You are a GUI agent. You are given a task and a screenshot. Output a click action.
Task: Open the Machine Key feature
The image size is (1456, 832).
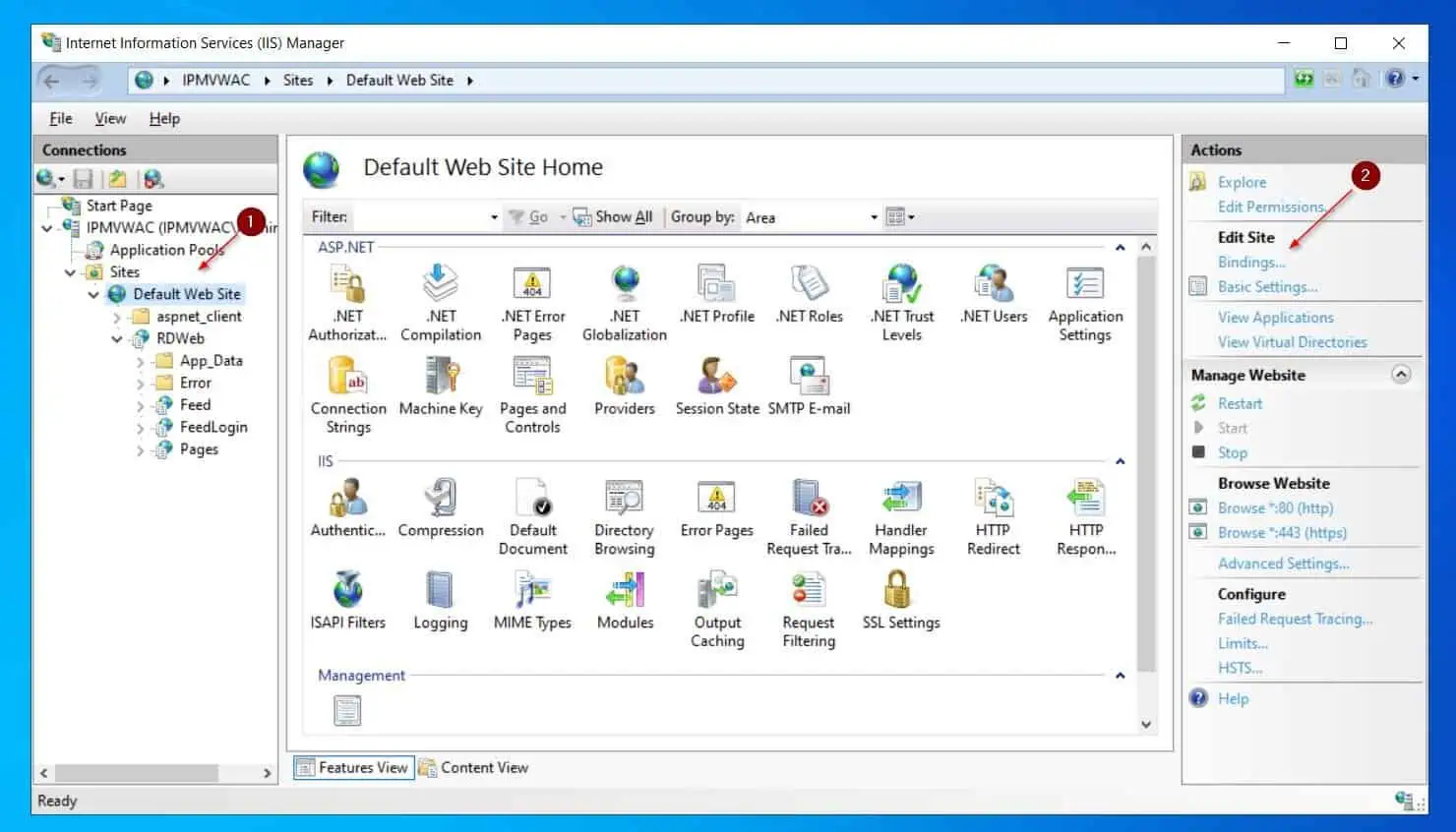tap(441, 387)
